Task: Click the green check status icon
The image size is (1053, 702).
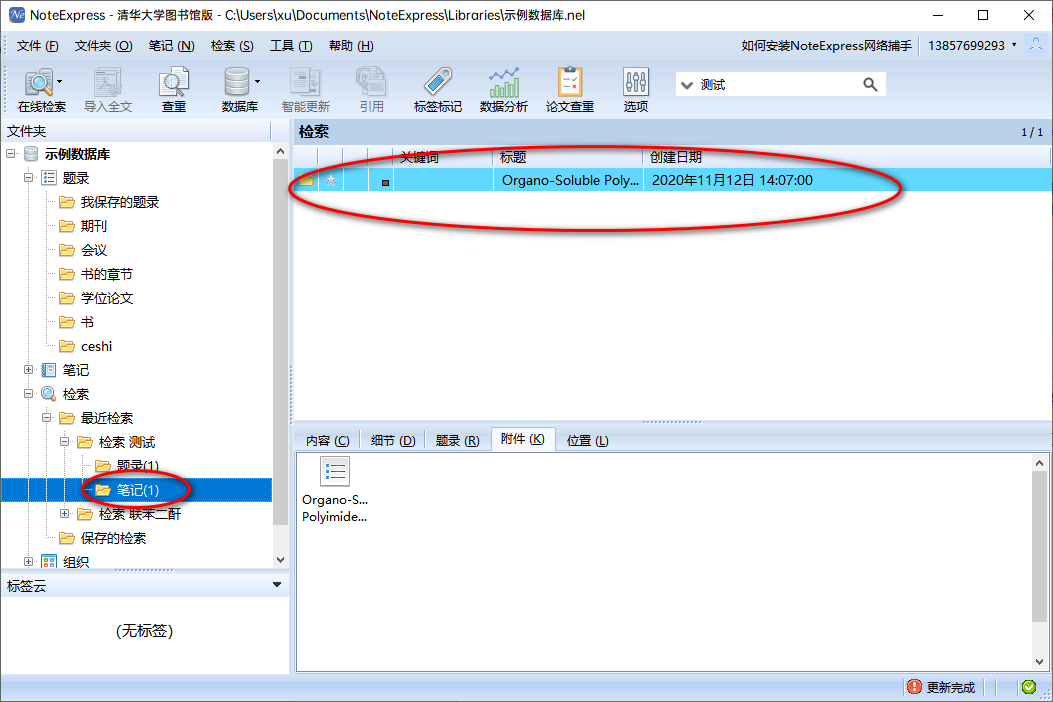Action: (x=1028, y=687)
